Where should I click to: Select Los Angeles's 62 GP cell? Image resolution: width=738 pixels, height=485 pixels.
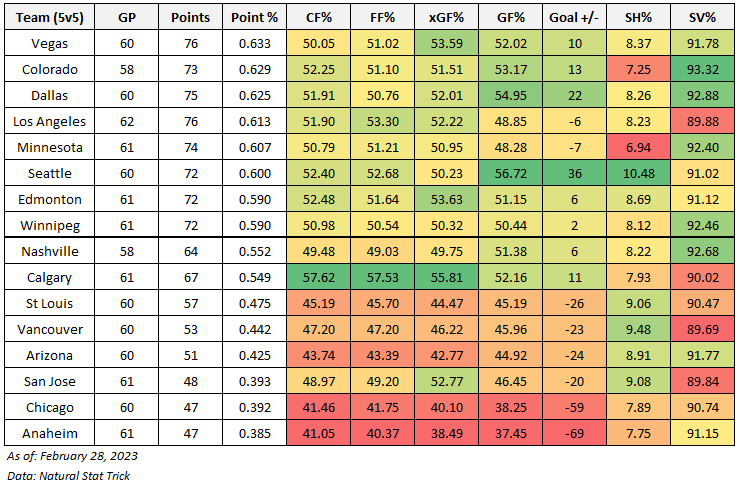[127, 121]
